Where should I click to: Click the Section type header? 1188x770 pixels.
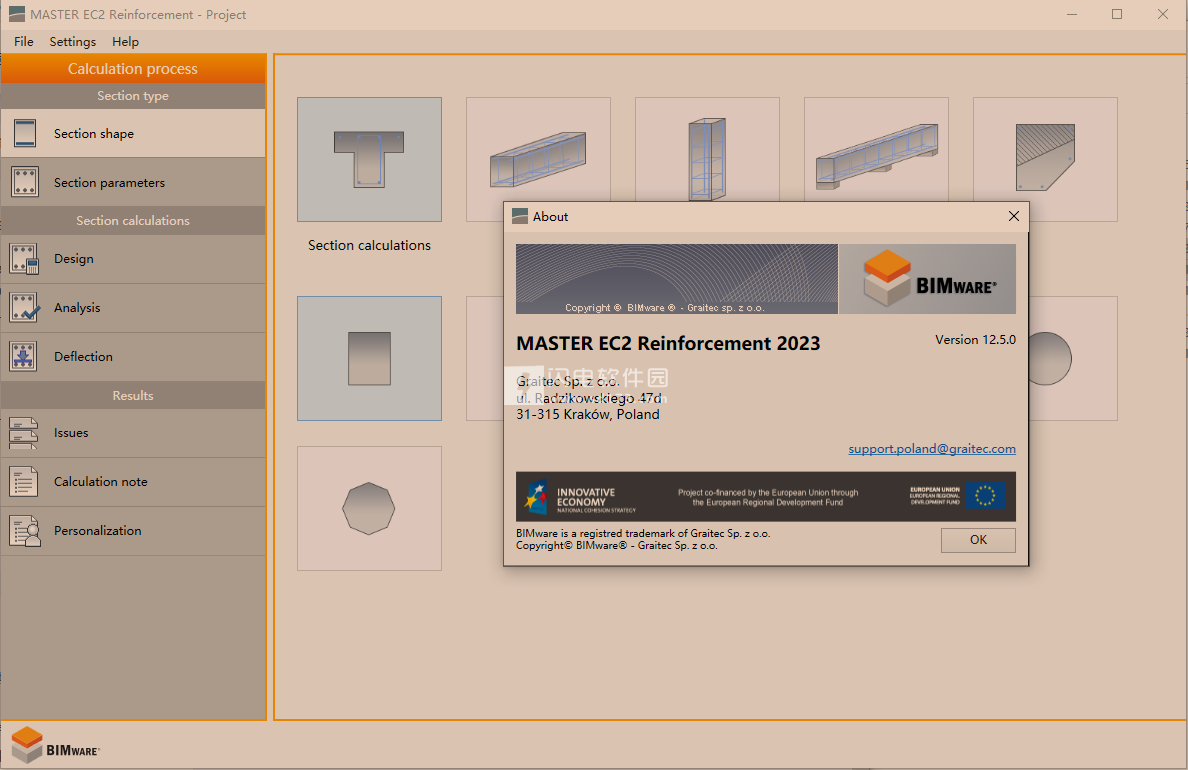coord(133,95)
